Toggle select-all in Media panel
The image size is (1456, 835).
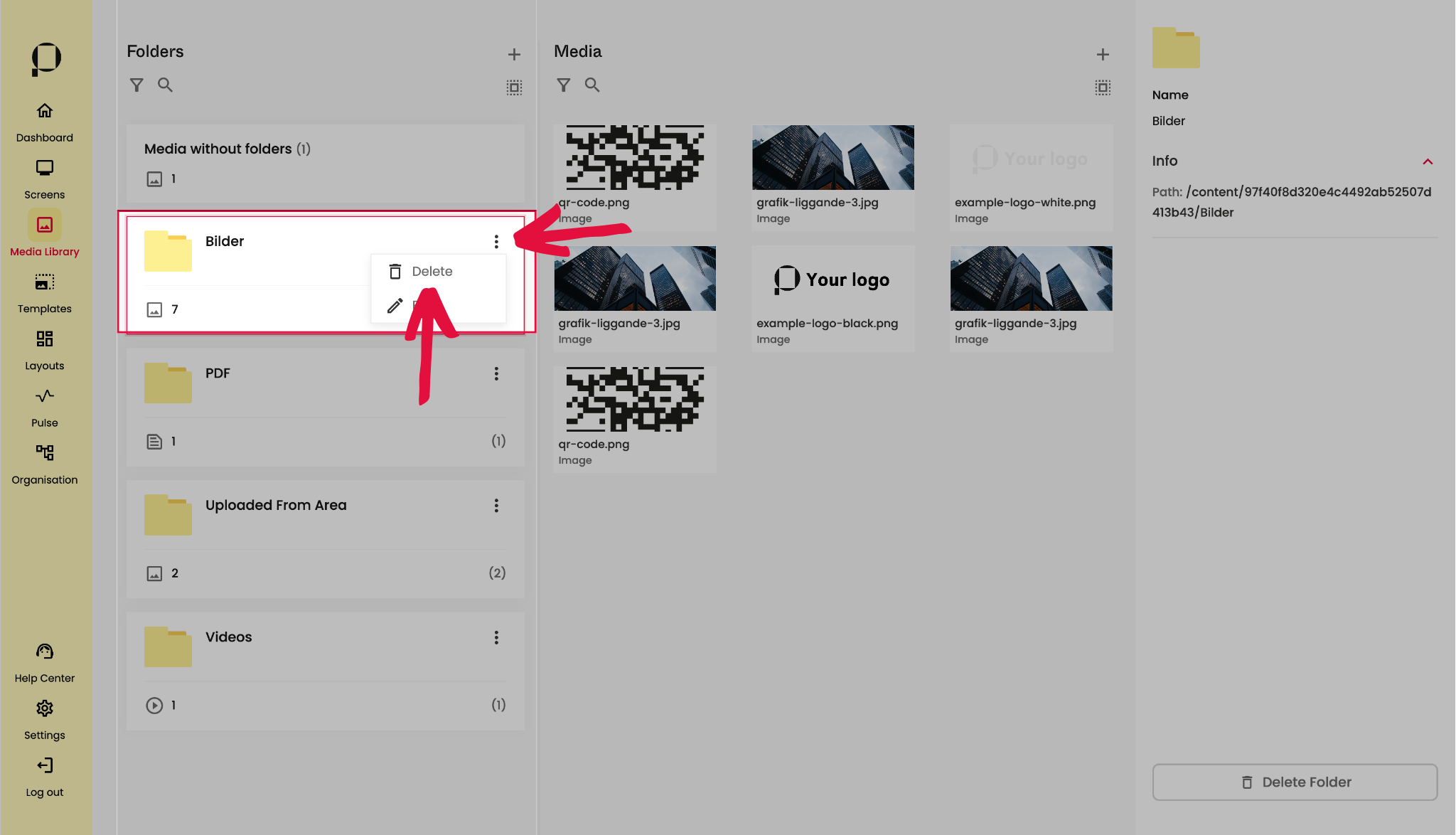tap(1103, 87)
